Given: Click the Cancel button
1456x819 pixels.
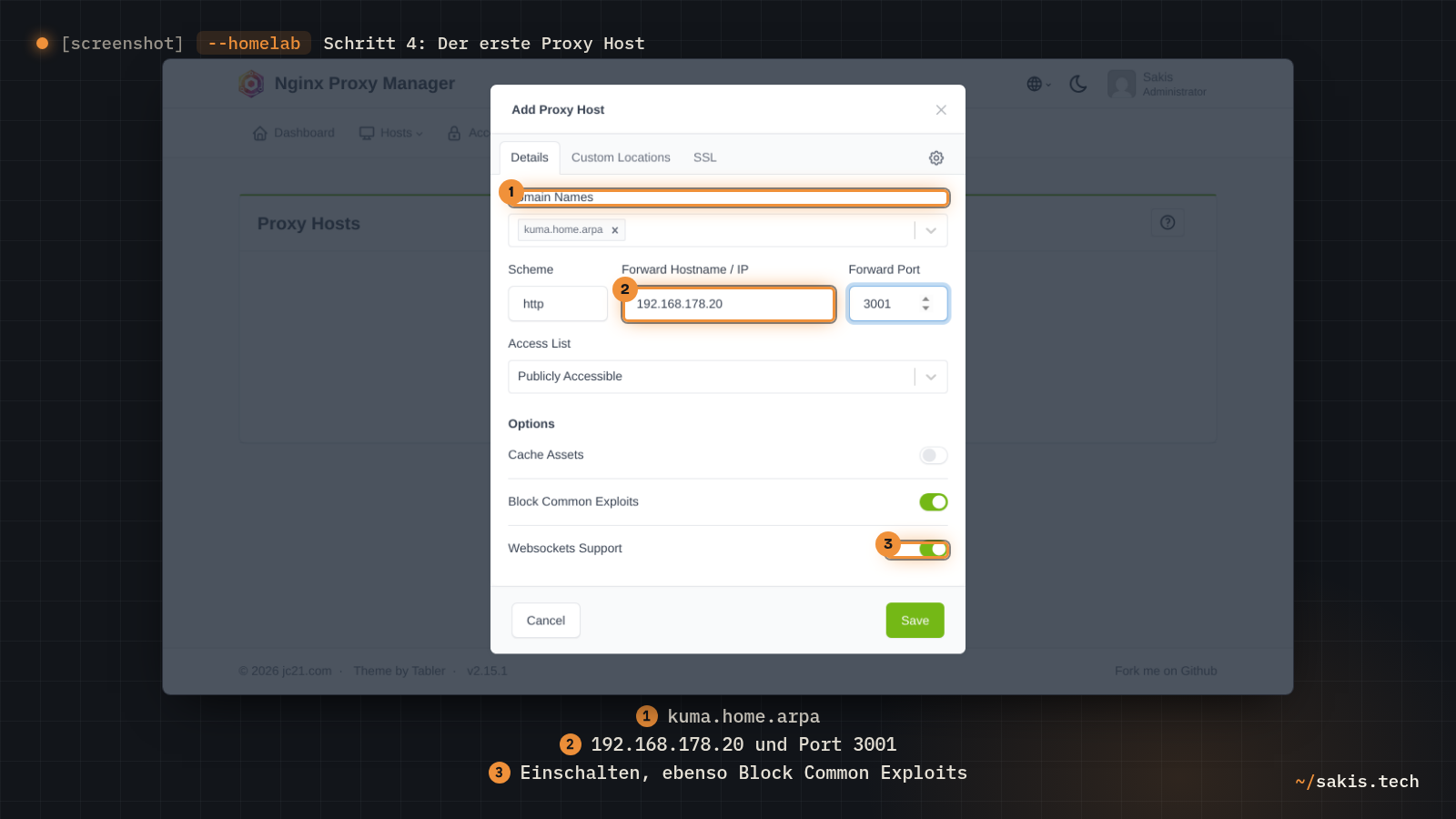Looking at the screenshot, I should point(546,621).
